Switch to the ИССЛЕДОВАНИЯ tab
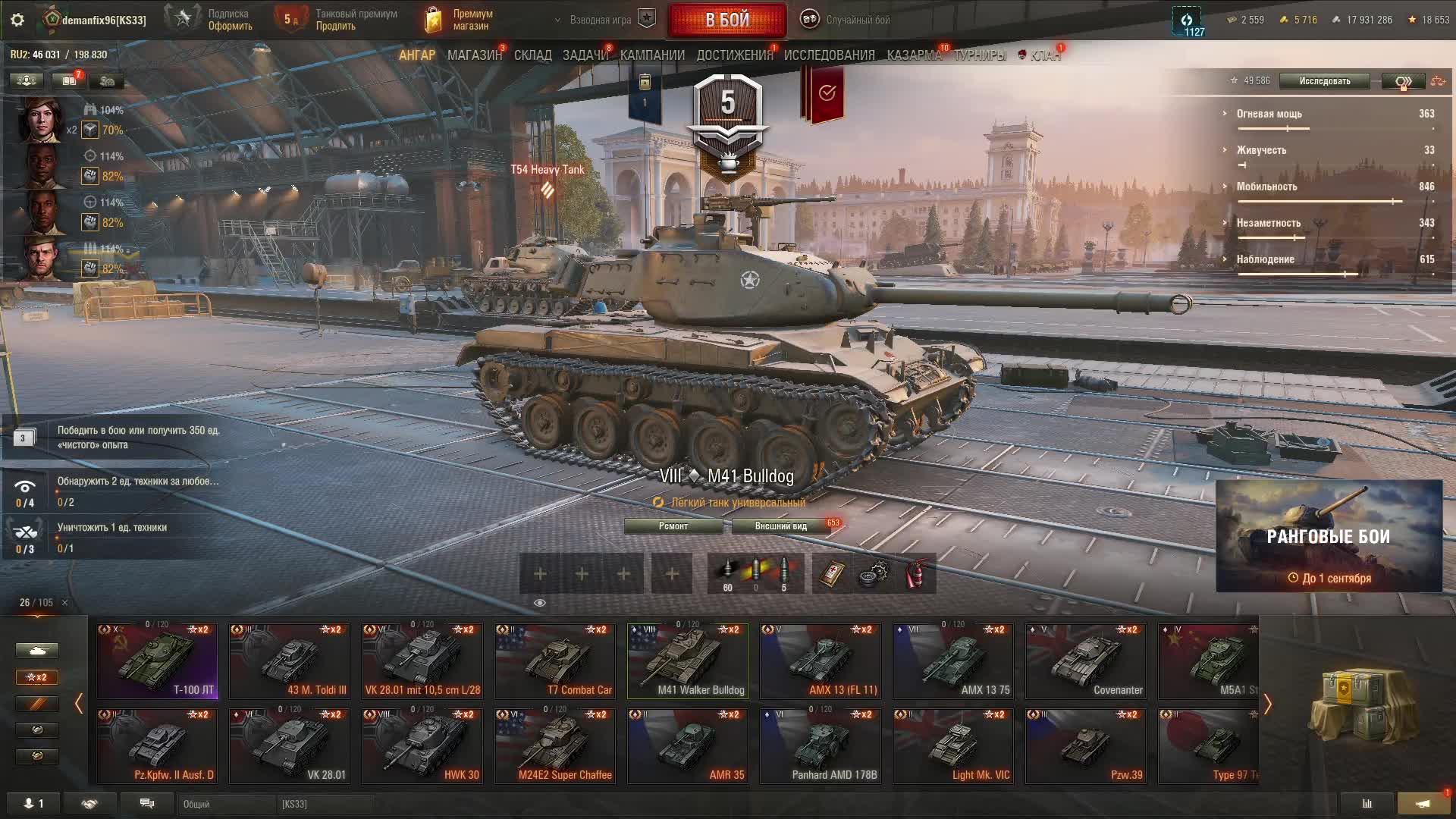The image size is (1456, 819). tap(829, 55)
